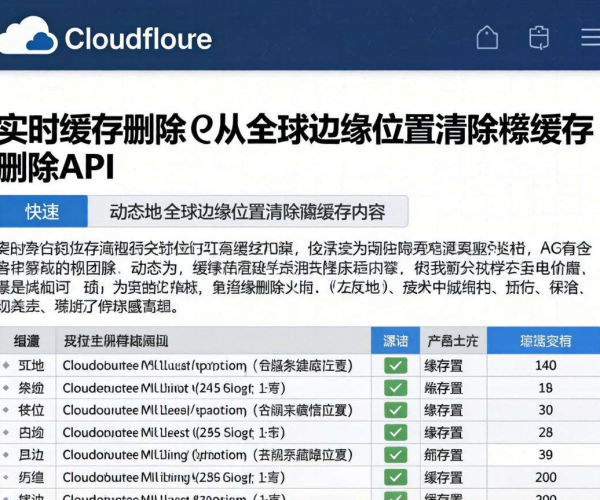Click the page heading ending with 删除API
The height and width of the screenshot is (500, 600).
297,148
